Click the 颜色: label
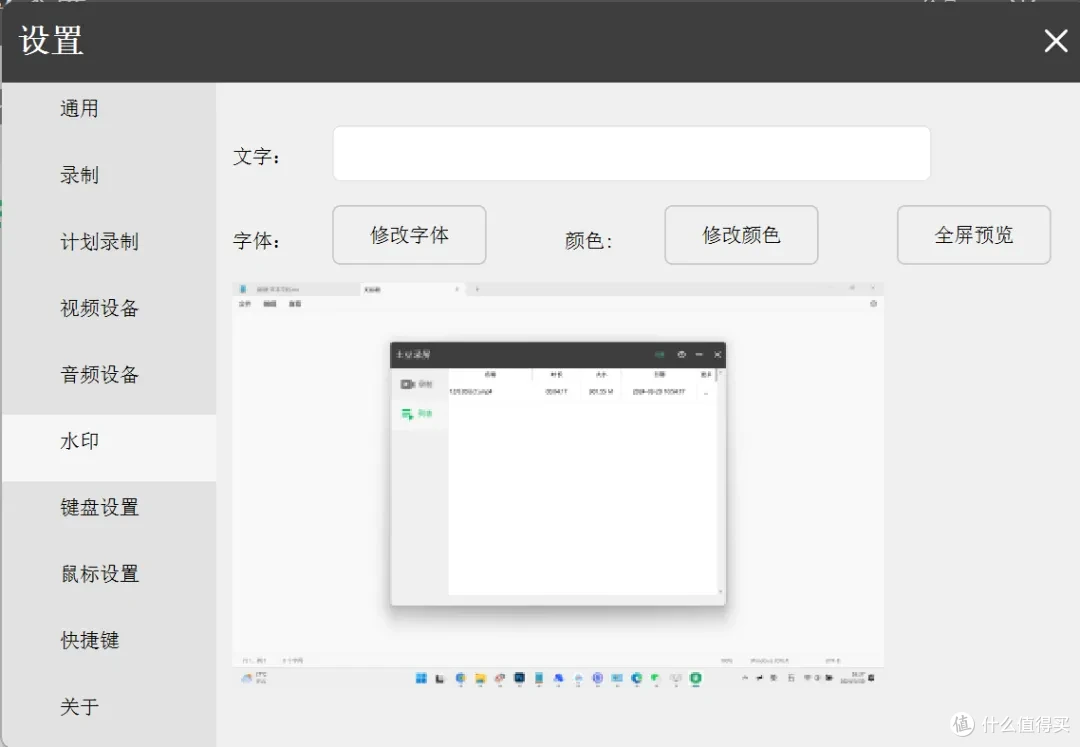1080x747 pixels. click(588, 241)
